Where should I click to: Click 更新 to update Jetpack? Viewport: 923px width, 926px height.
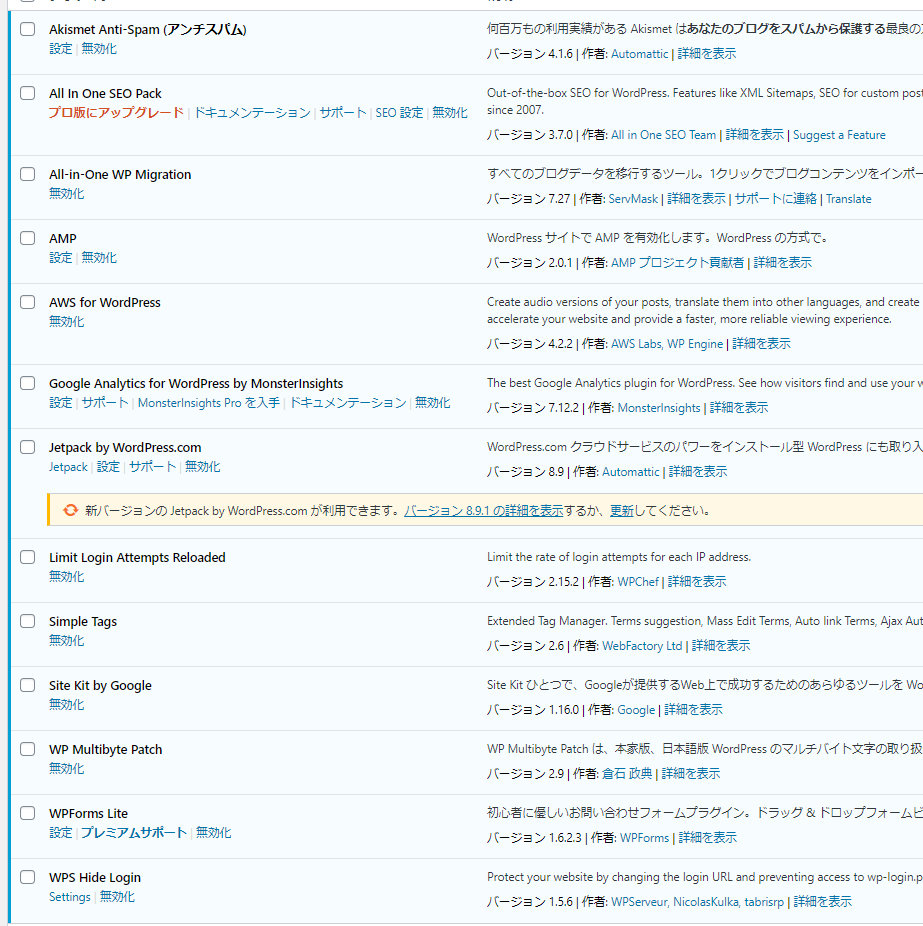621,511
